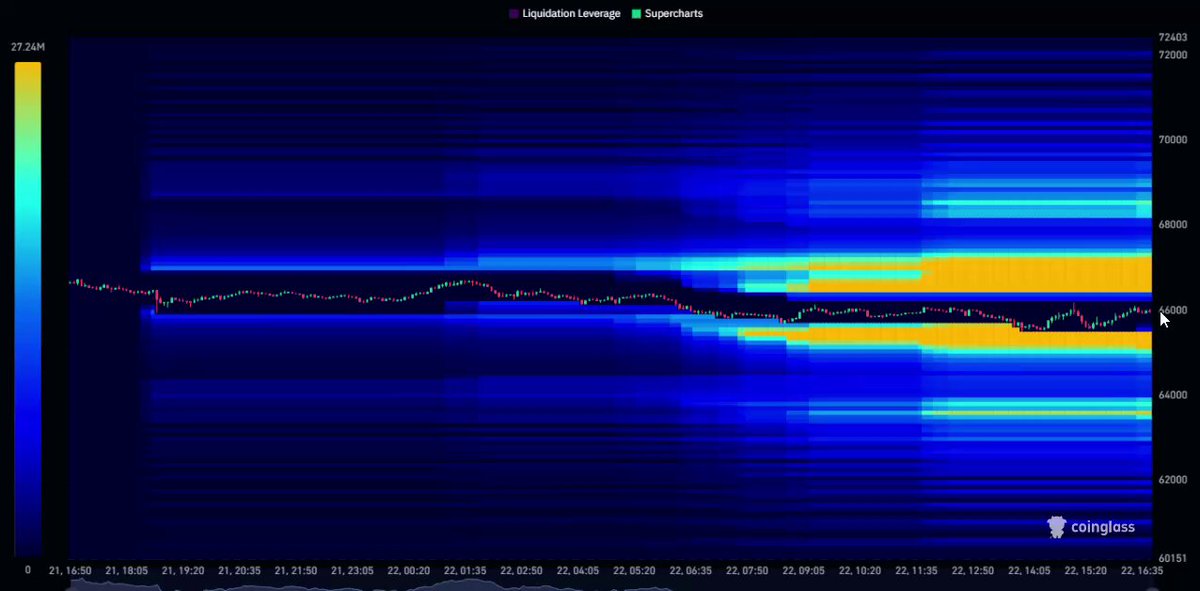
Task: Click the 27.24M label above the color scale
Action: pos(27,47)
